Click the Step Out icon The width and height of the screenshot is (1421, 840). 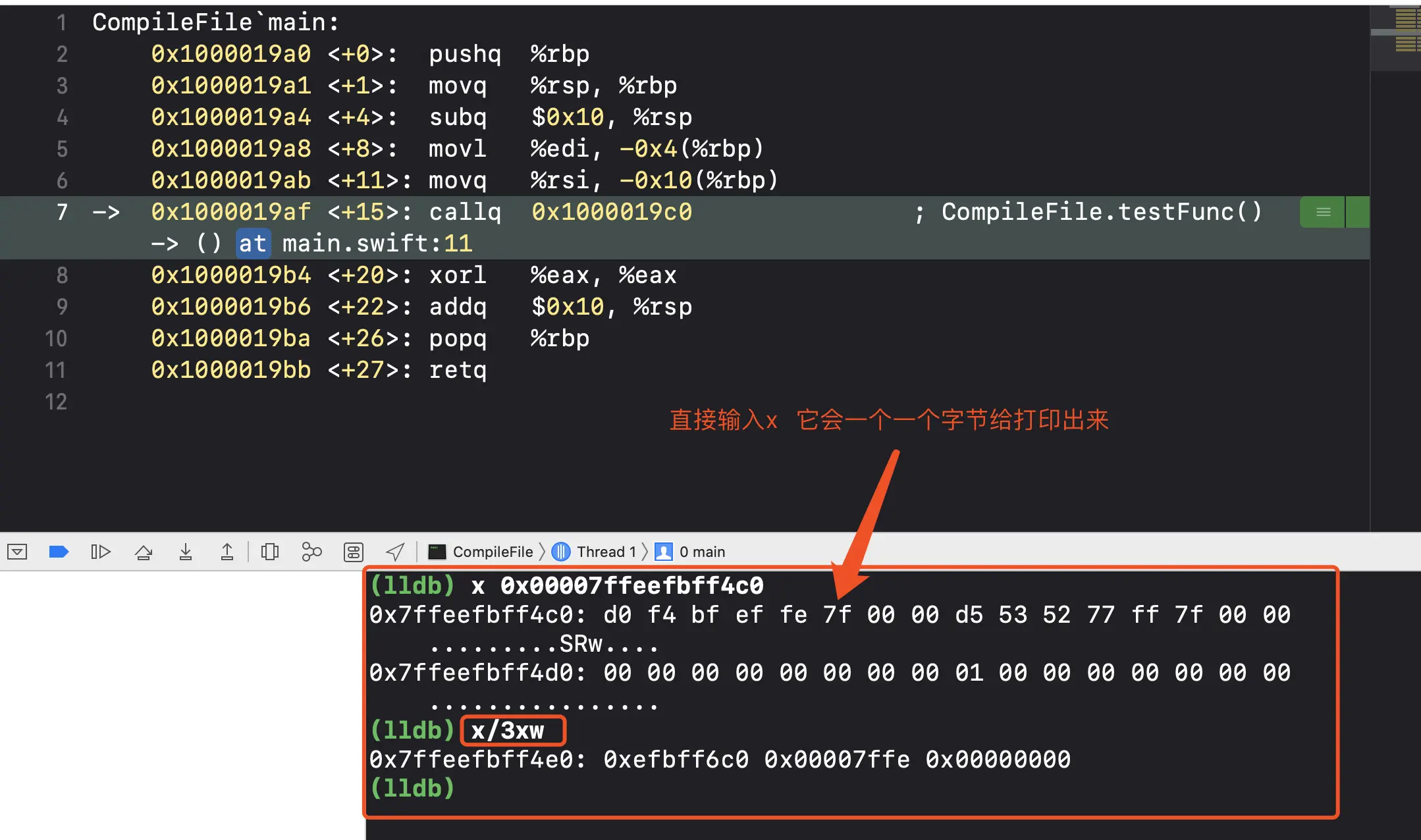click(x=227, y=552)
